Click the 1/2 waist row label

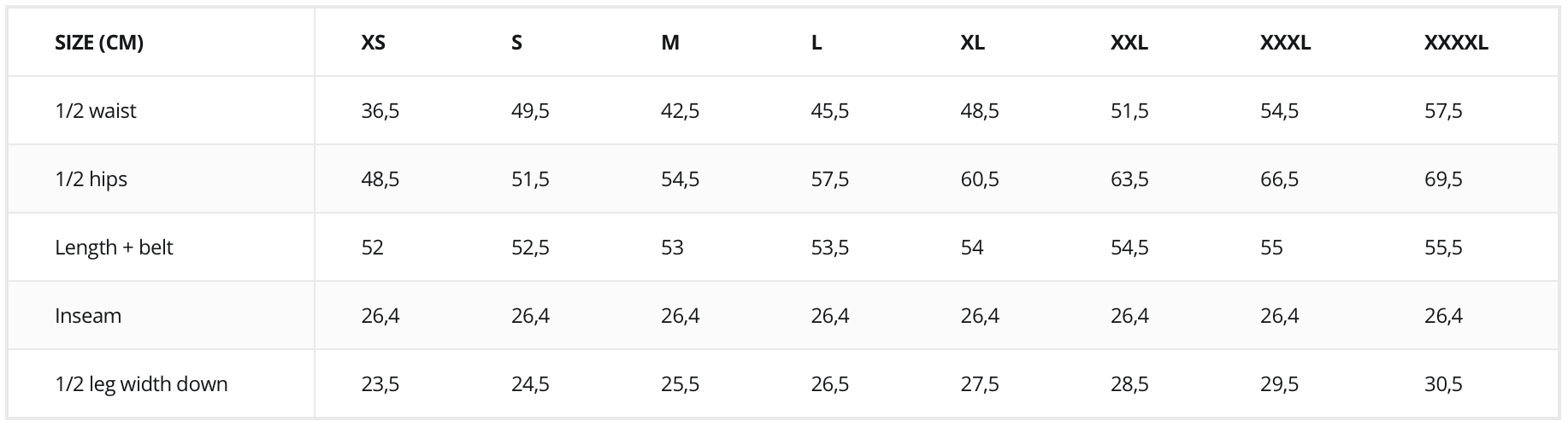coord(96,111)
